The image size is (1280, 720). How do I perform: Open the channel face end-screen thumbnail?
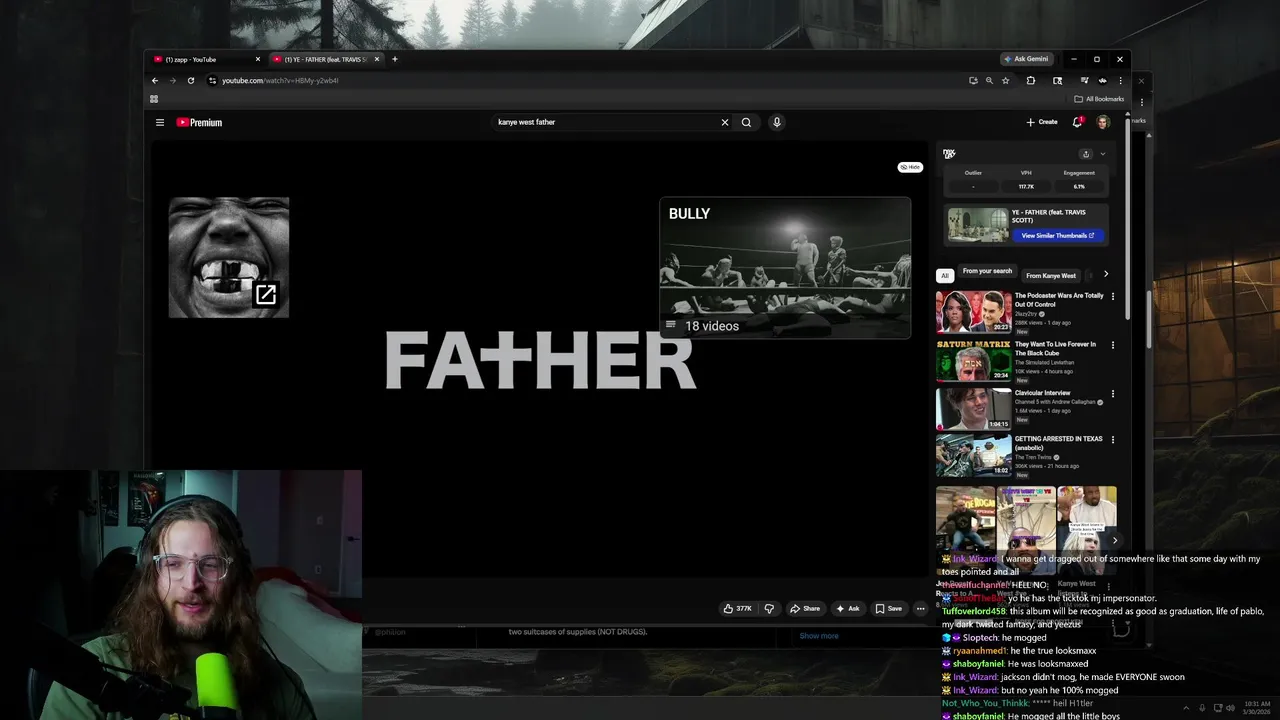point(229,258)
